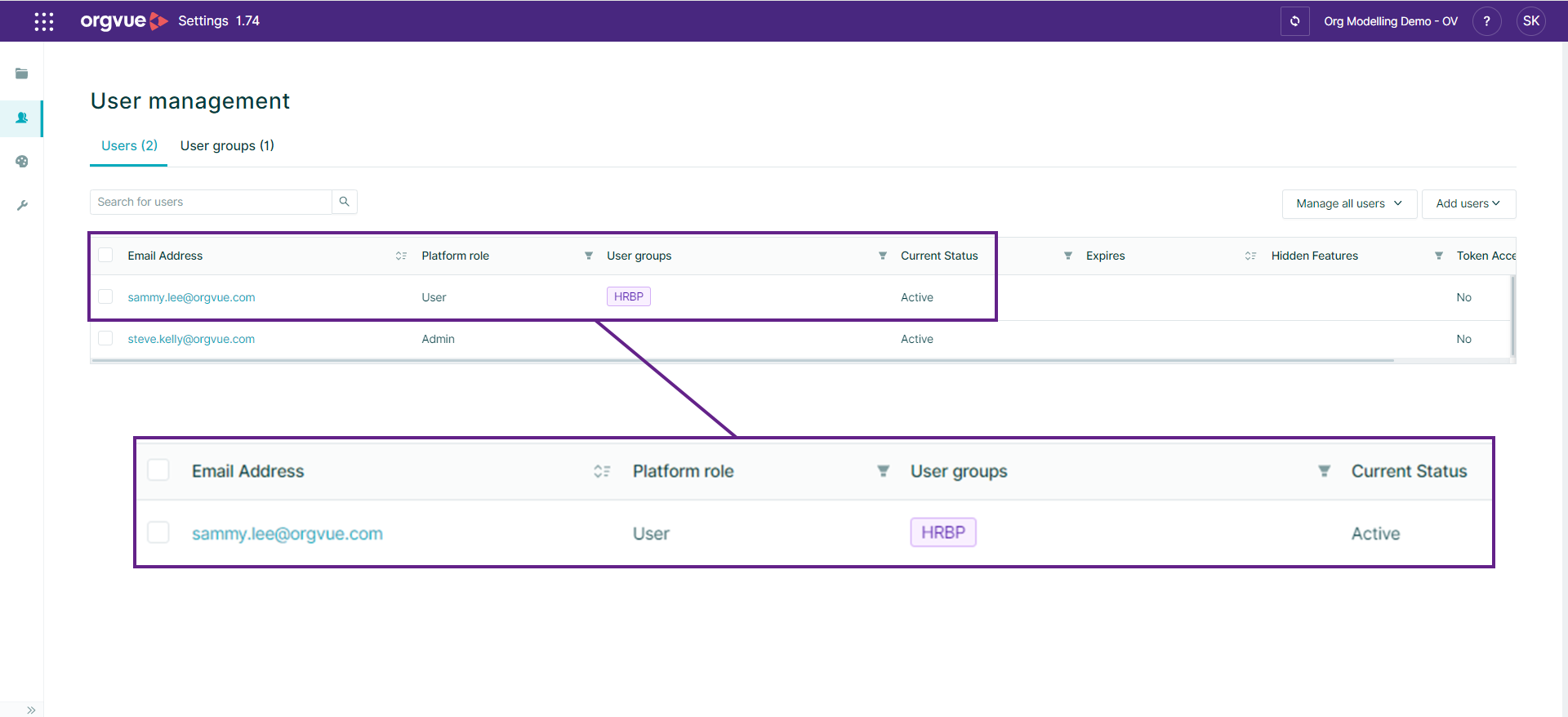Image resolution: width=1568 pixels, height=717 pixels.
Task: Open steve.kelly@orgvue.com user link
Action: pos(191,339)
